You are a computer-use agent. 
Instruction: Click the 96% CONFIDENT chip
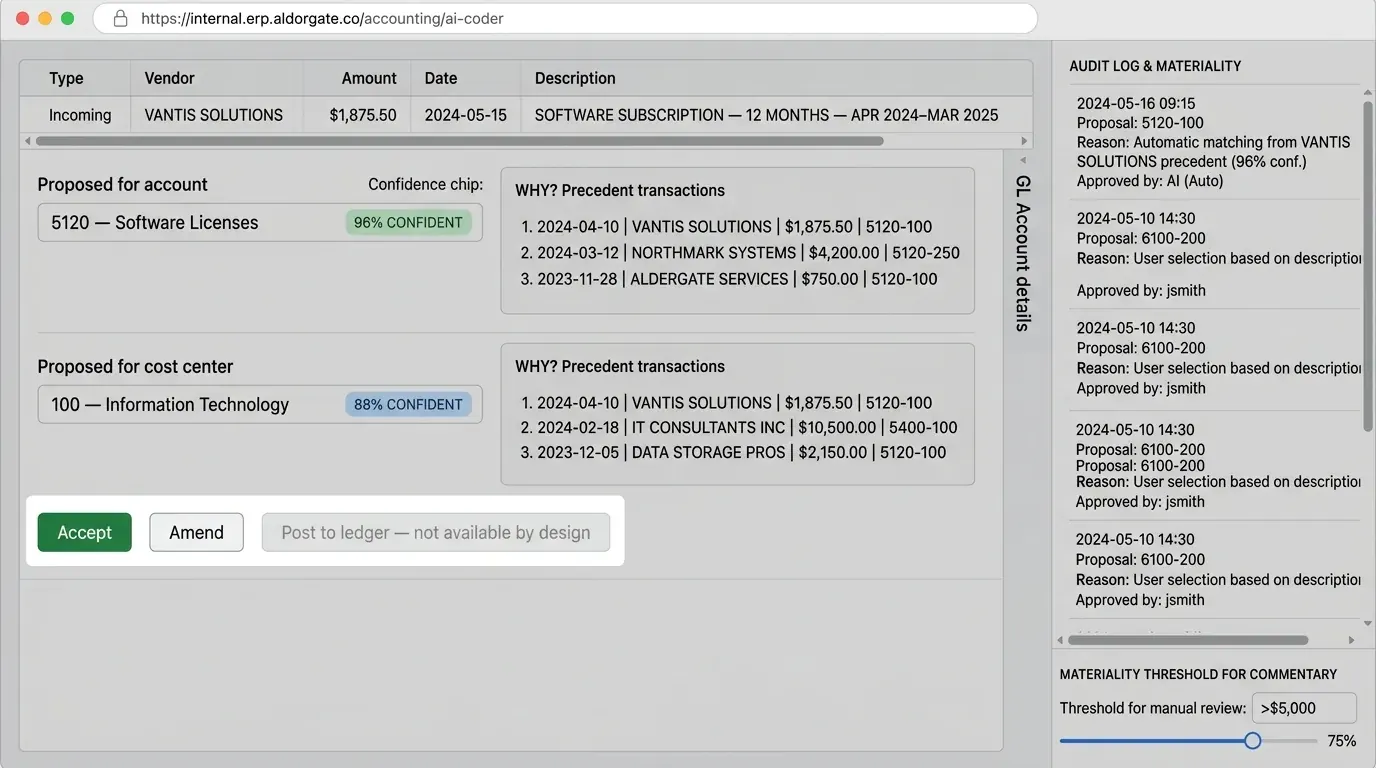pyautogui.click(x=408, y=222)
